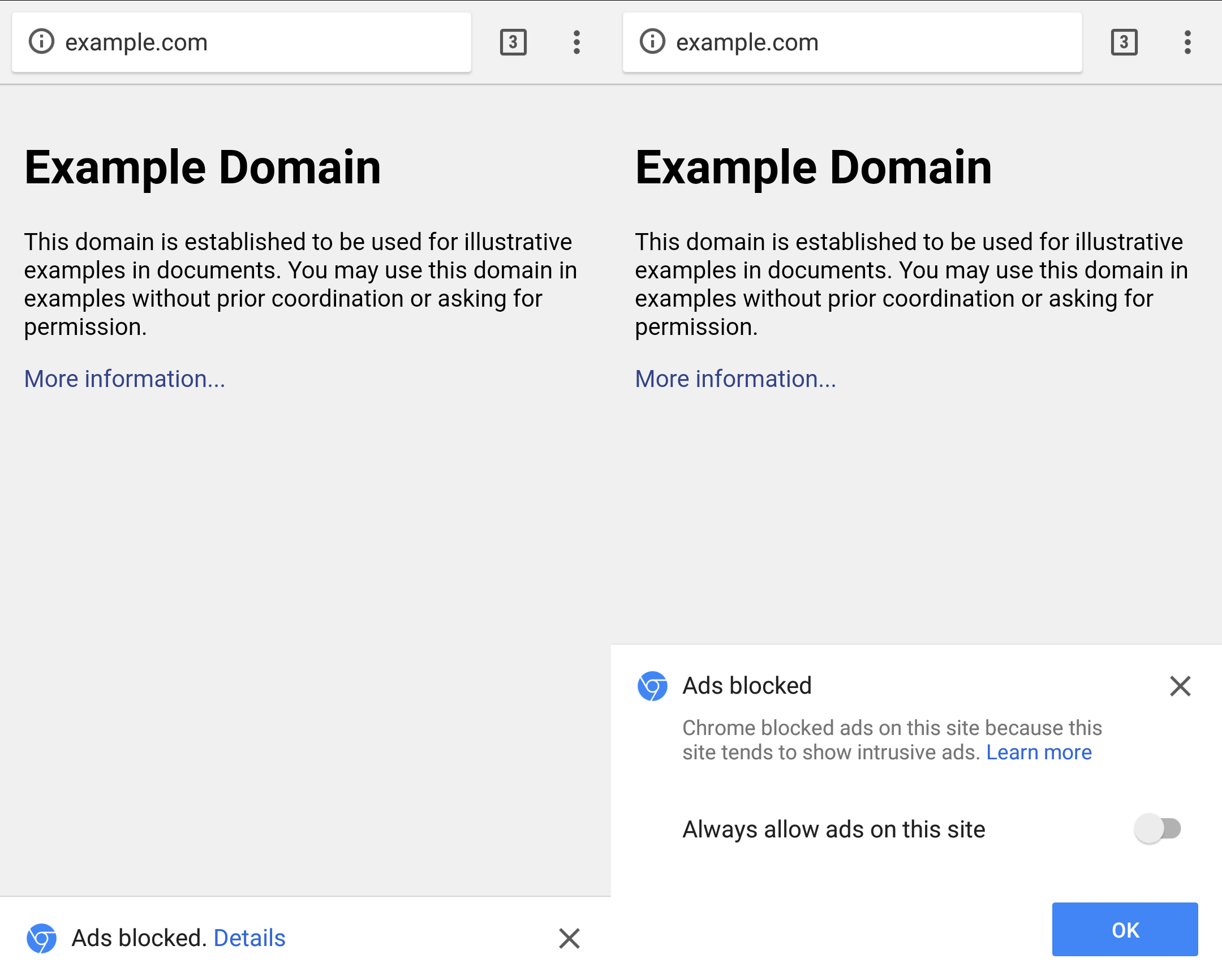Click the Always allow ads label text
Image resolution: width=1222 pixels, height=980 pixels.
(834, 829)
